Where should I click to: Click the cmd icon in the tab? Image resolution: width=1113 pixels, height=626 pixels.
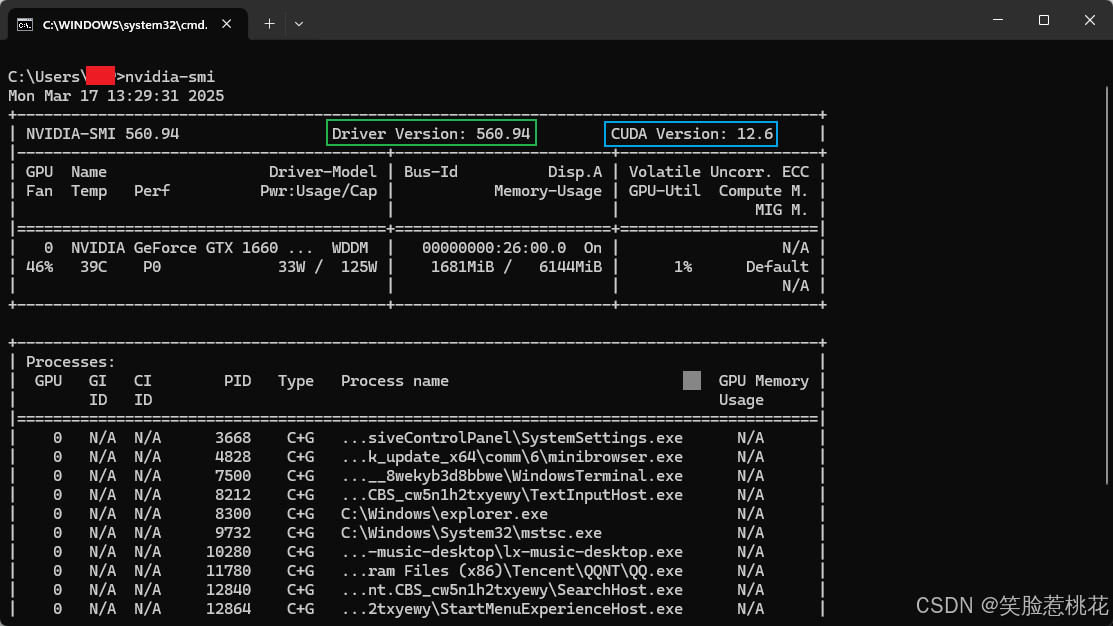(25, 25)
